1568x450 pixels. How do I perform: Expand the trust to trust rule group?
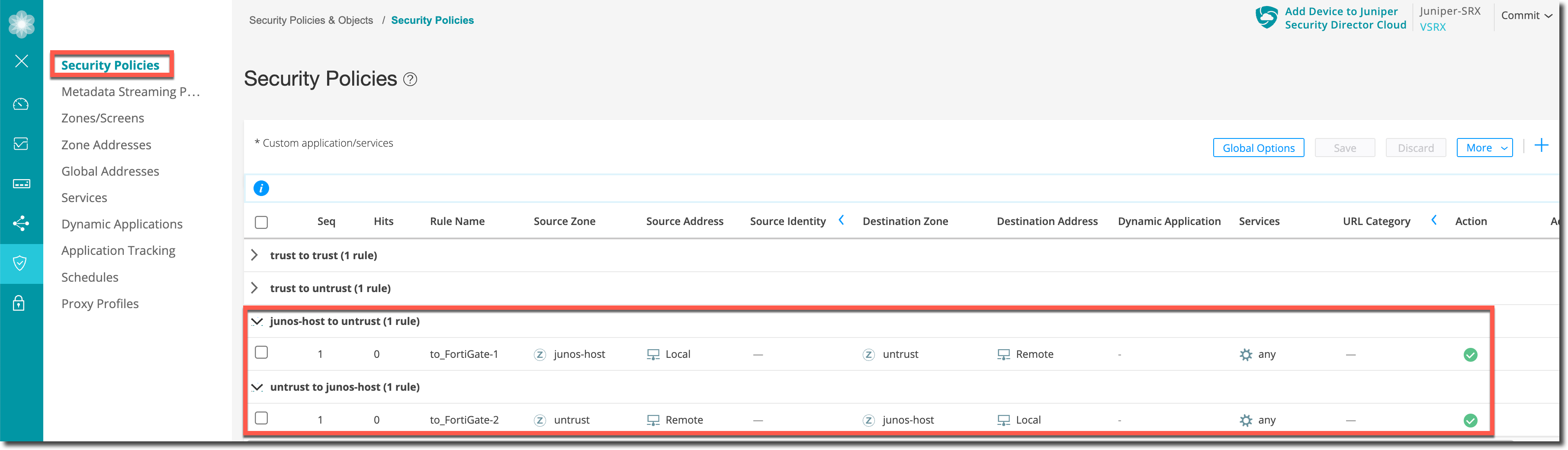(x=254, y=255)
